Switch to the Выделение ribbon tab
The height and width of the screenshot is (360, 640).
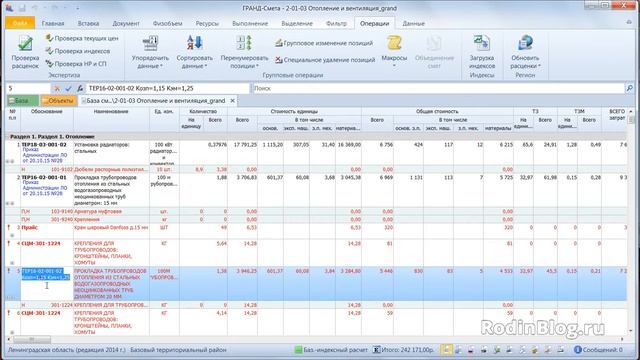tap(297, 23)
